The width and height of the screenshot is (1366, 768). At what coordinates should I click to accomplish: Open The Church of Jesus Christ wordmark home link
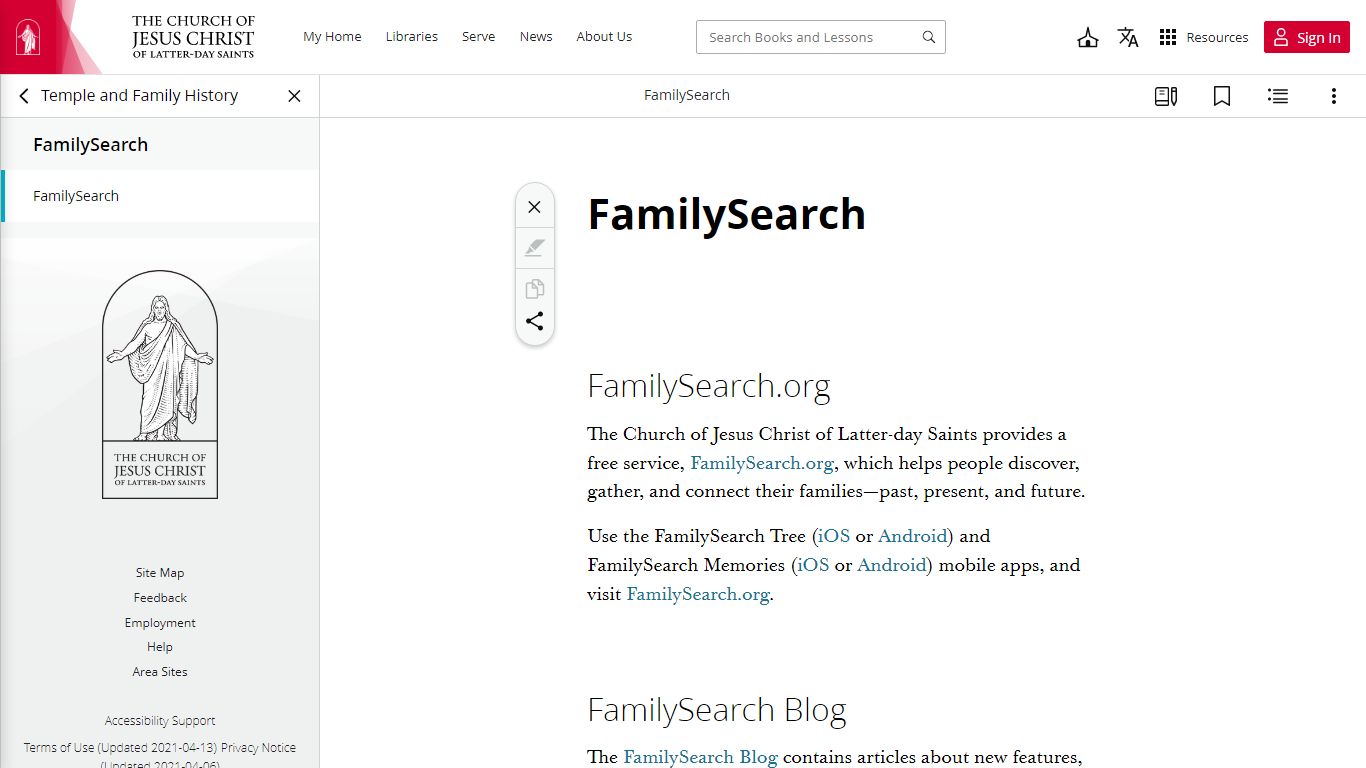click(194, 37)
